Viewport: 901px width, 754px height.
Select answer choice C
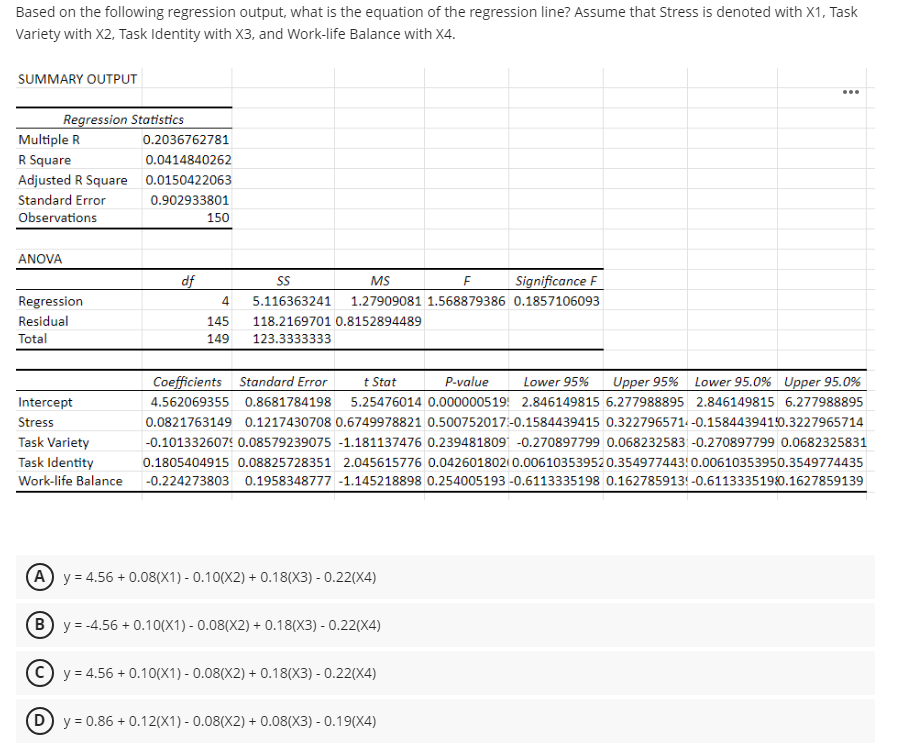39,672
